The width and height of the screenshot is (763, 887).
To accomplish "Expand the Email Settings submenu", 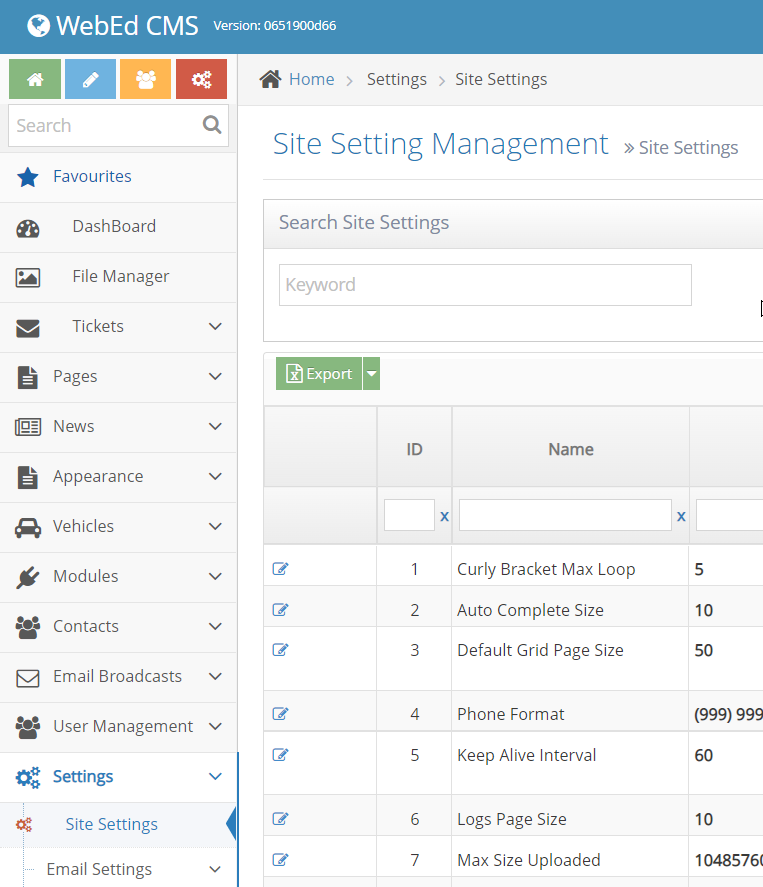I will (215, 869).
